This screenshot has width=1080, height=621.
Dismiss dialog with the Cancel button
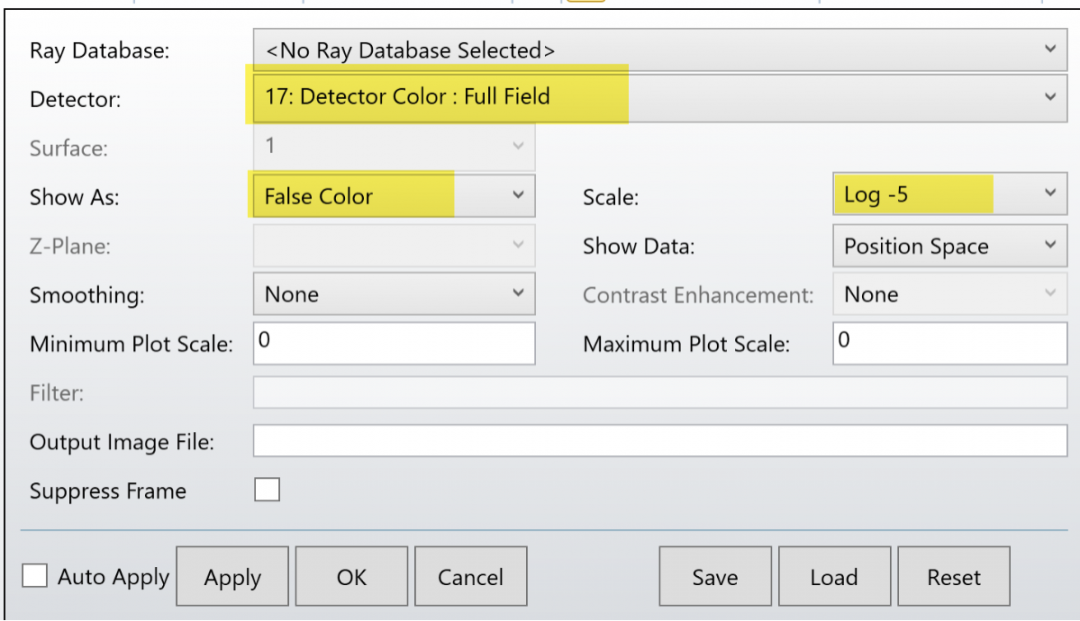point(470,576)
